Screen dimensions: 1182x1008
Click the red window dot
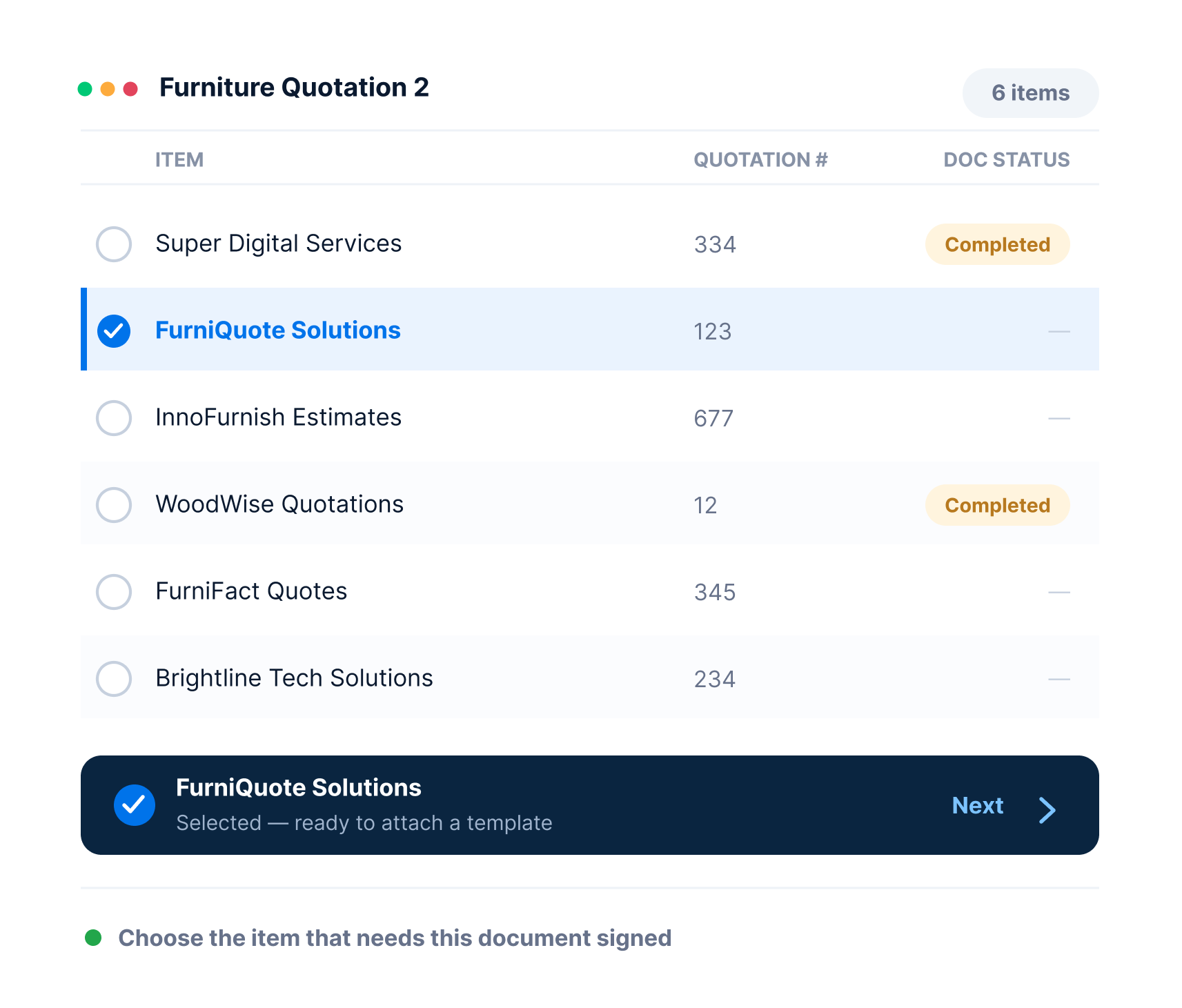[x=130, y=89]
